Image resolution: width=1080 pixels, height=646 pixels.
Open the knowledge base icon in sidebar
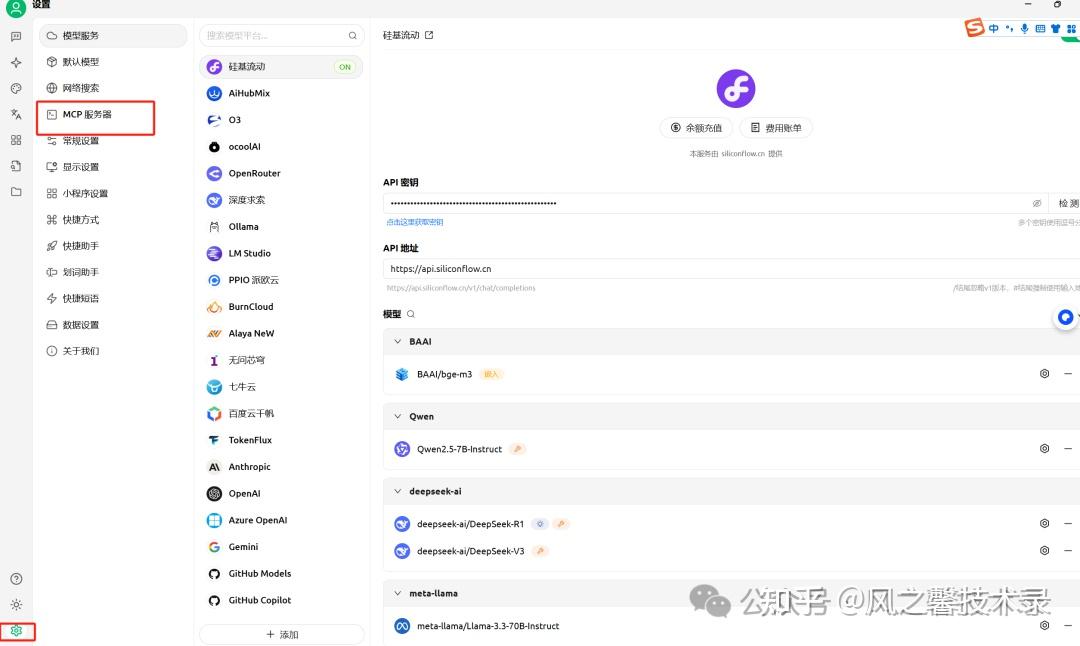click(x=16, y=166)
